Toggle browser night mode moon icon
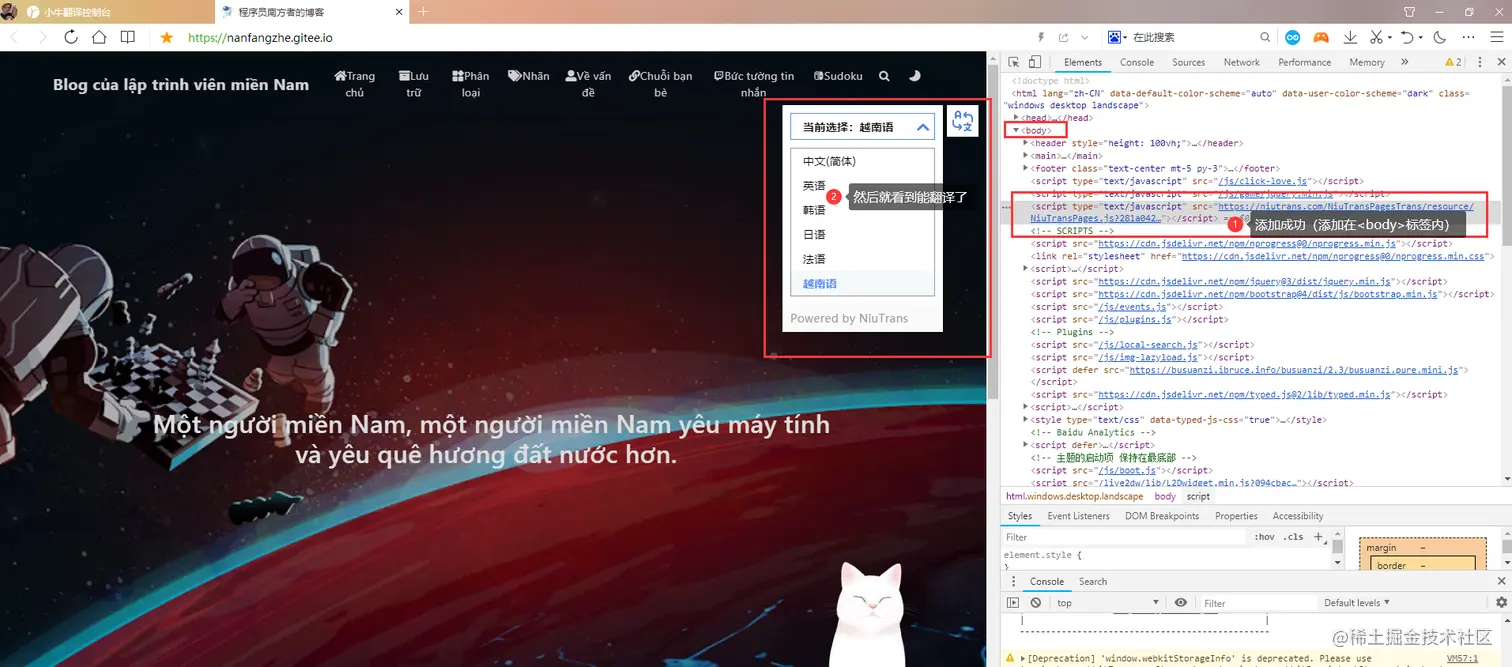 tap(1440, 37)
